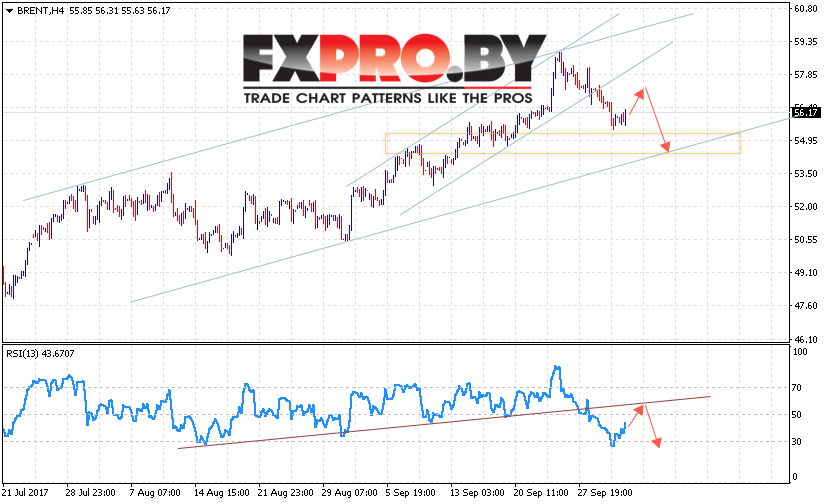
Task: Select the RSI 50 level label
Action: [x=797, y=415]
